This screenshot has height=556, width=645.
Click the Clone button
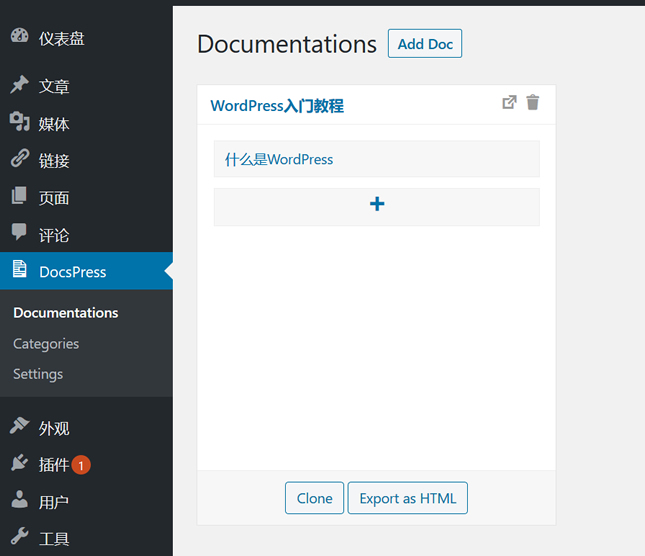pos(314,498)
